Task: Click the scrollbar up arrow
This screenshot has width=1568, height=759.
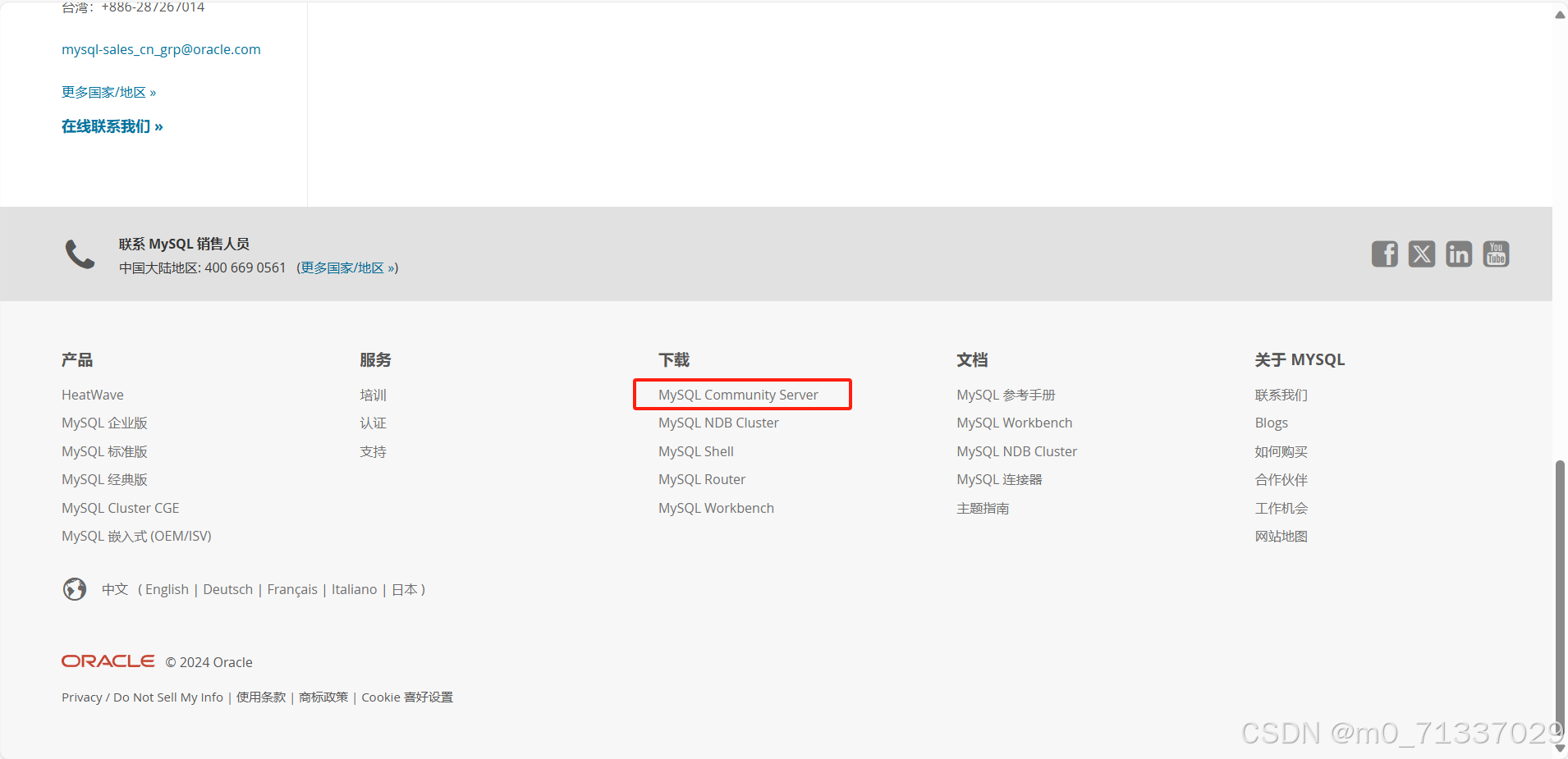Action: 1560,14
